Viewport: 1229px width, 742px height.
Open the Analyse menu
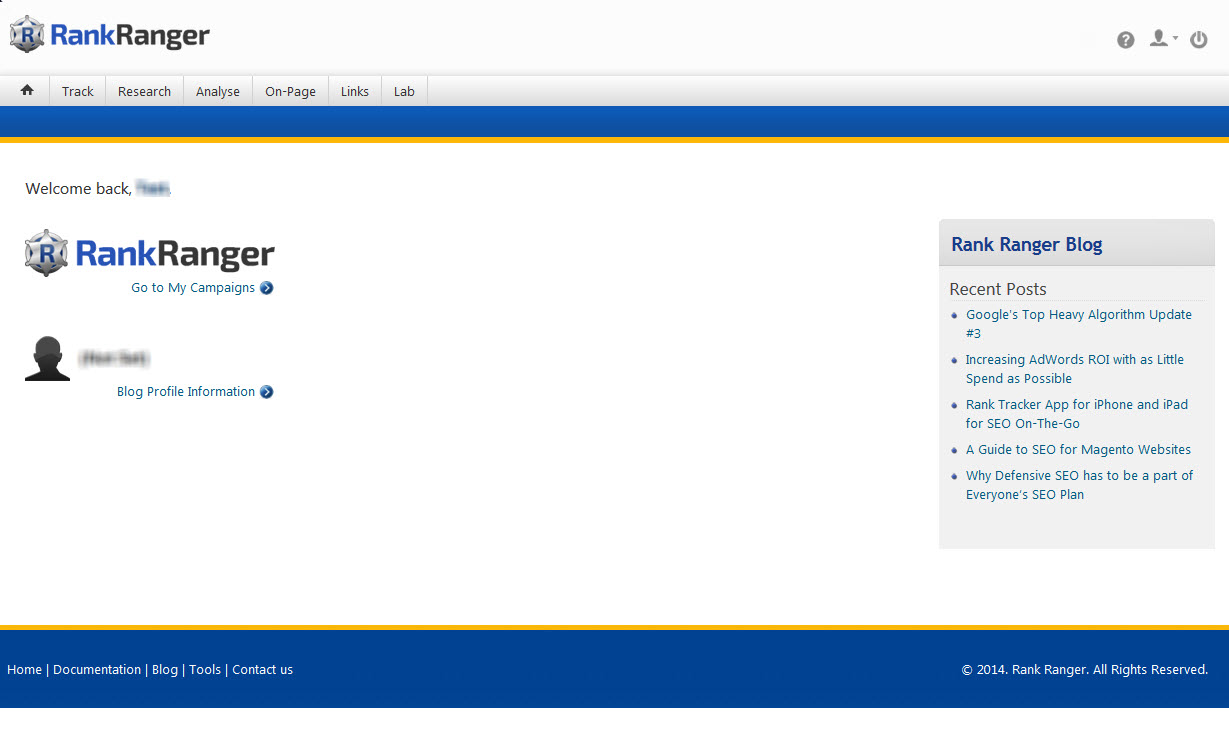(218, 91)
